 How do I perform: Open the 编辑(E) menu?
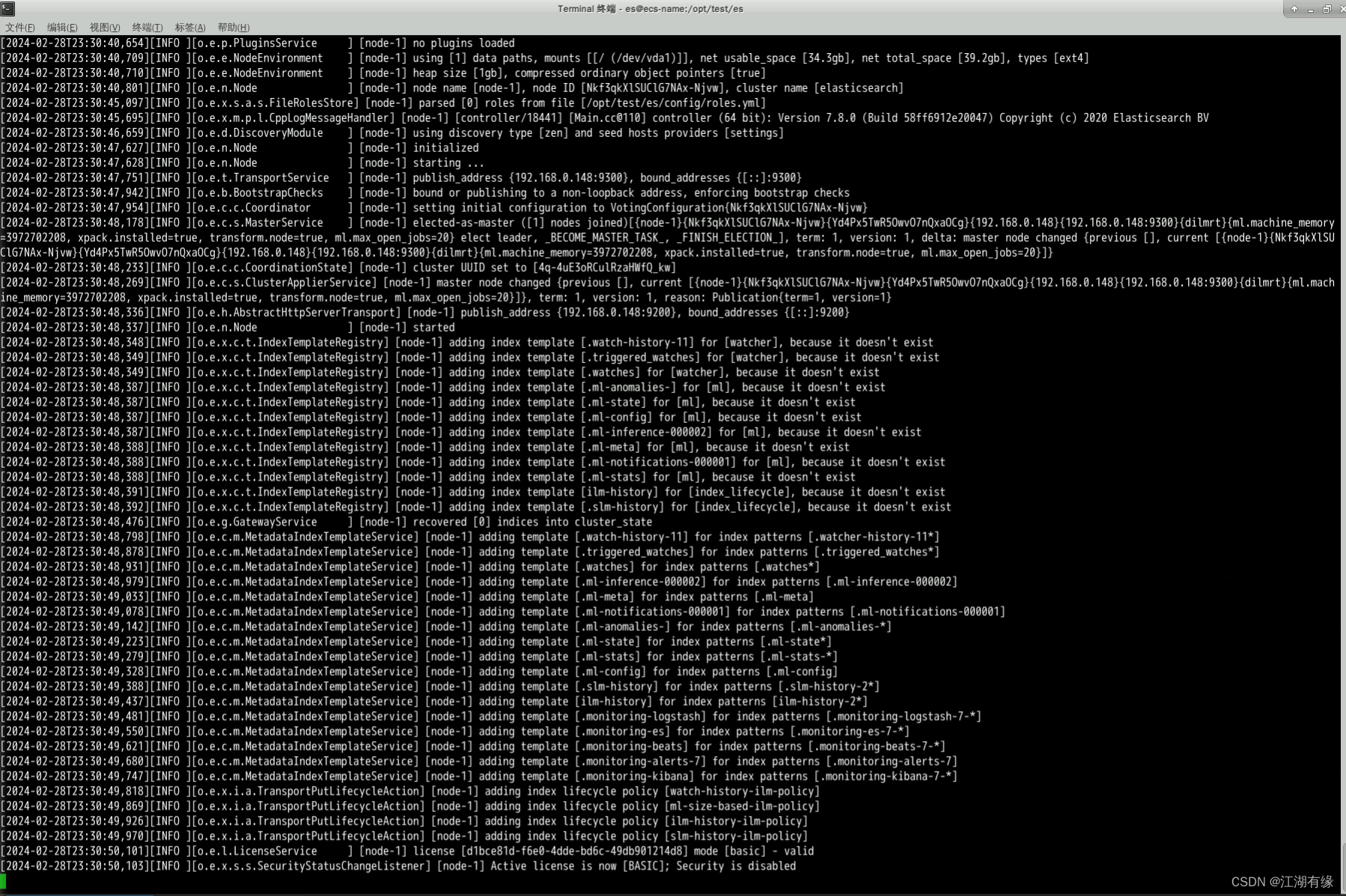point(62,28)
